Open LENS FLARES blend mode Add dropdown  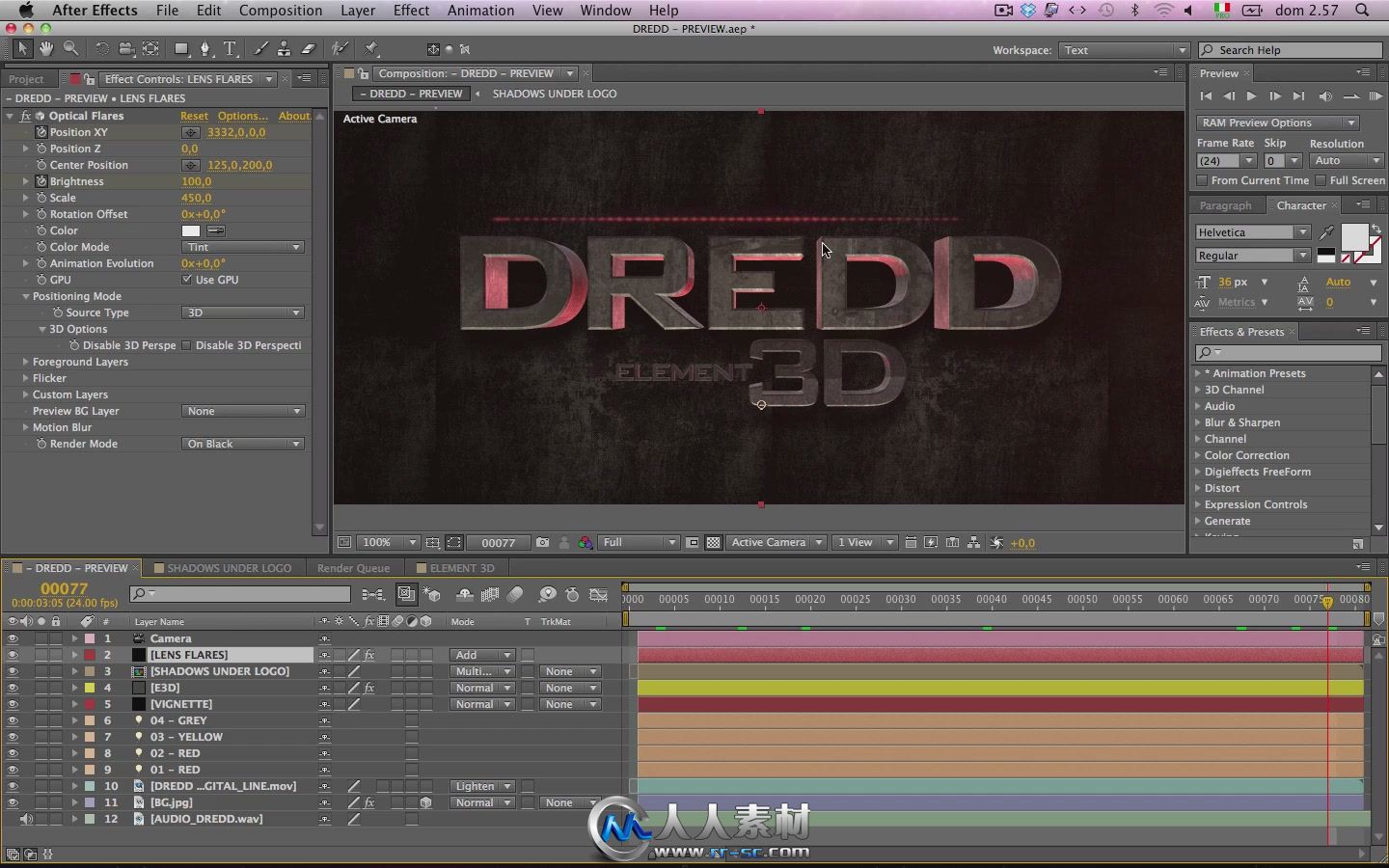click(x=481, y=655)
